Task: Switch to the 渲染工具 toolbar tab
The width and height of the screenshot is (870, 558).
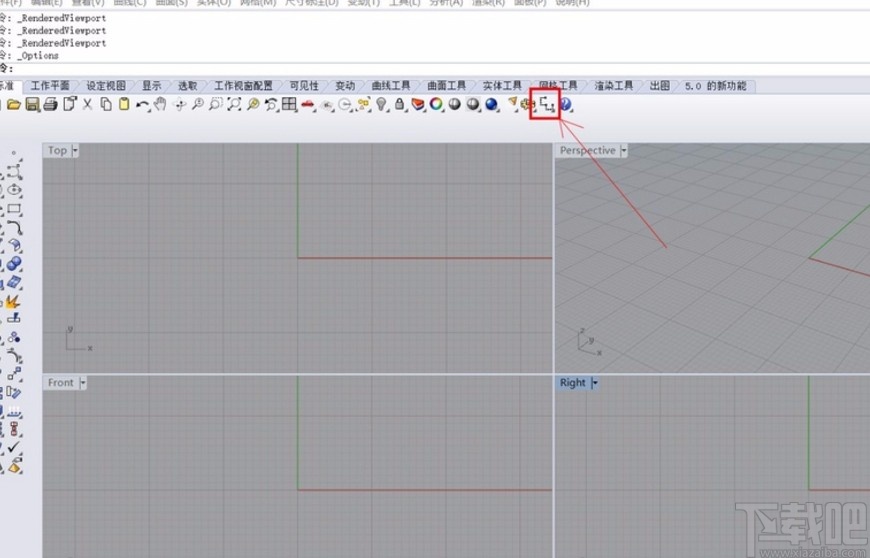Action: tap(614, 85)
